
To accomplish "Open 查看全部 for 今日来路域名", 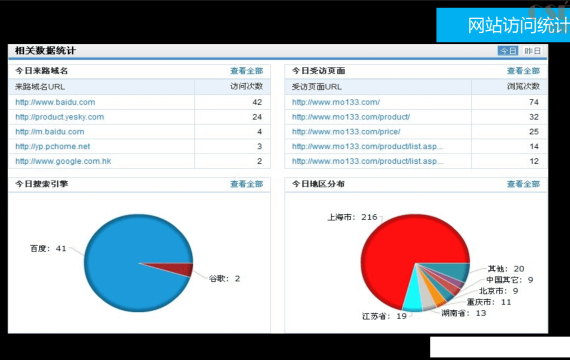I will (x=246, y=71).
